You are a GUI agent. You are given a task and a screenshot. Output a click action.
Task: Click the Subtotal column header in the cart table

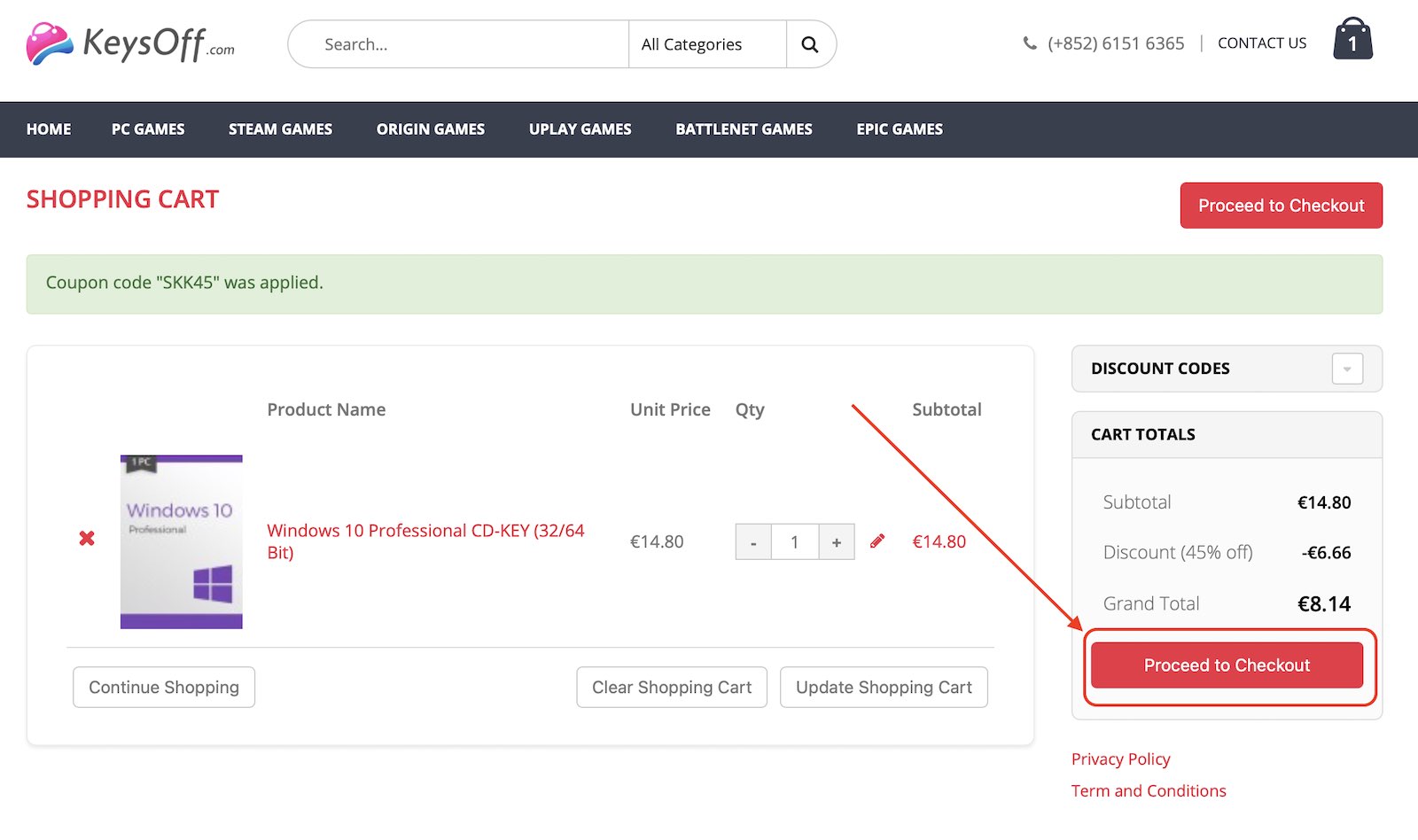[947, 409]
